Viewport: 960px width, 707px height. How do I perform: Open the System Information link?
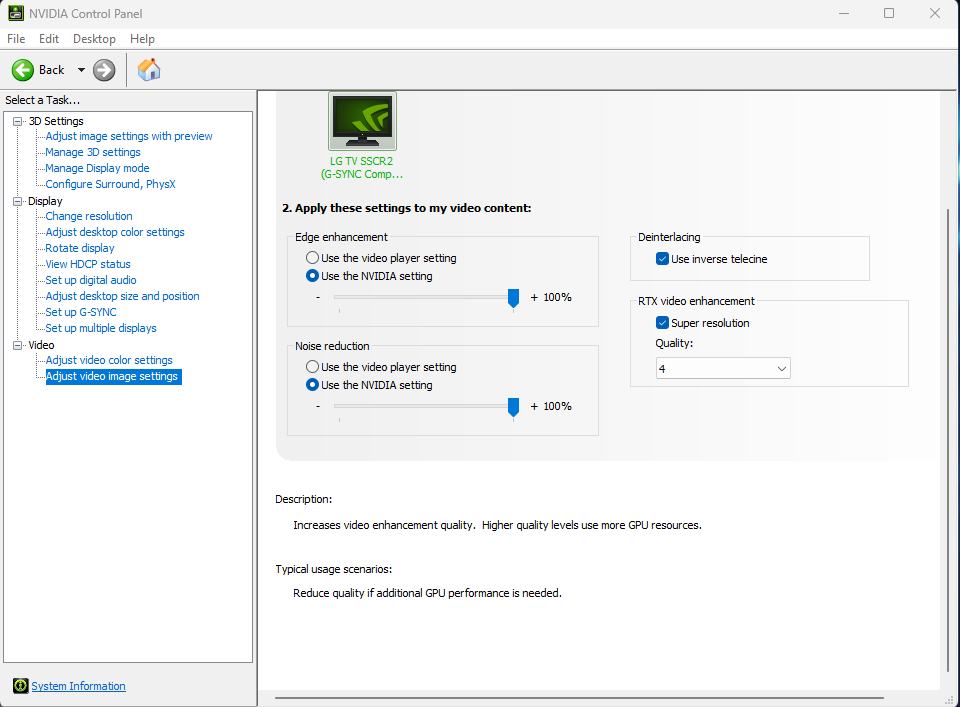click(x=78, y=686)
